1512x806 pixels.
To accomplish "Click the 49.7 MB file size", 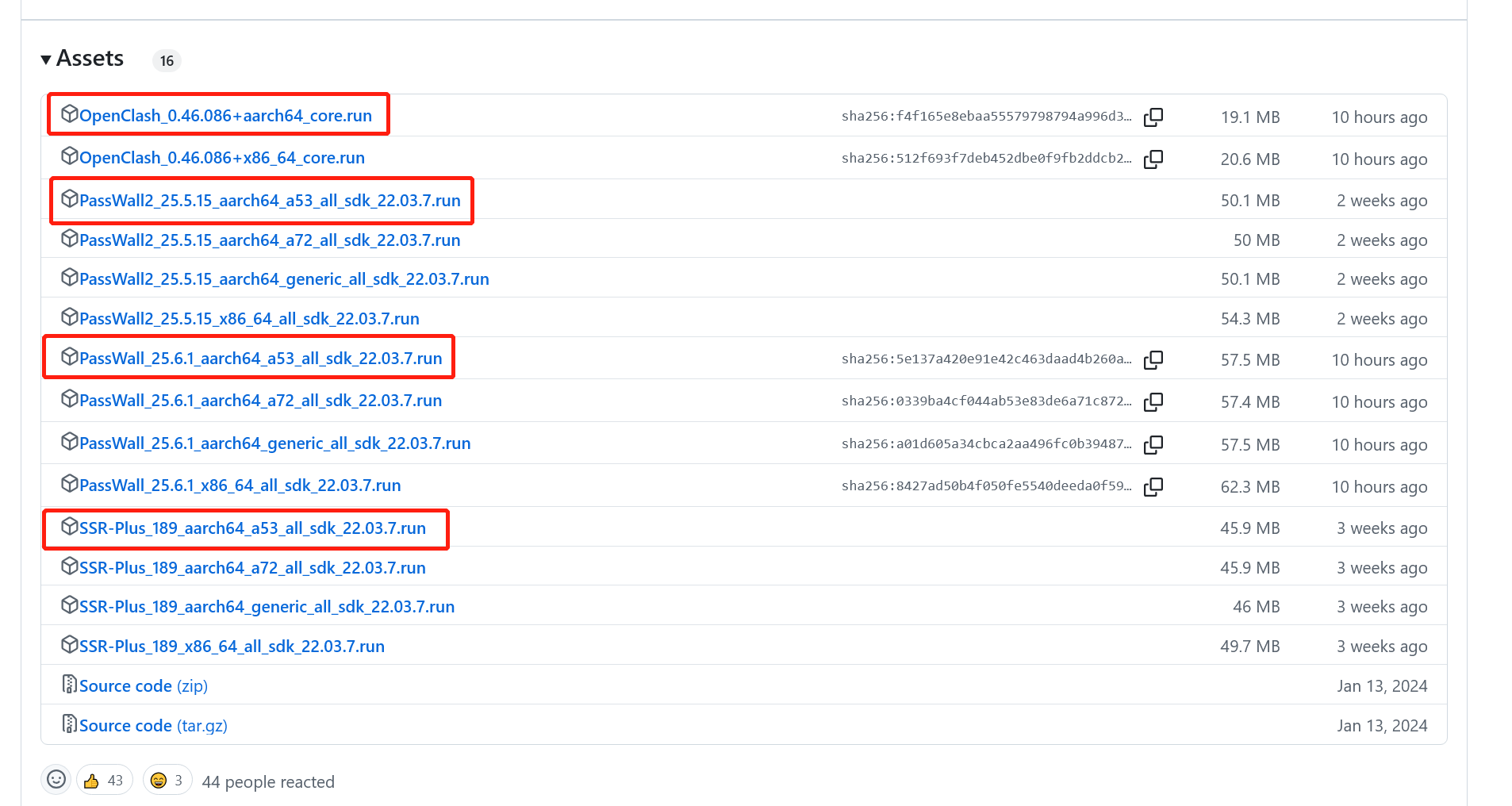I will click(1250, 647).
